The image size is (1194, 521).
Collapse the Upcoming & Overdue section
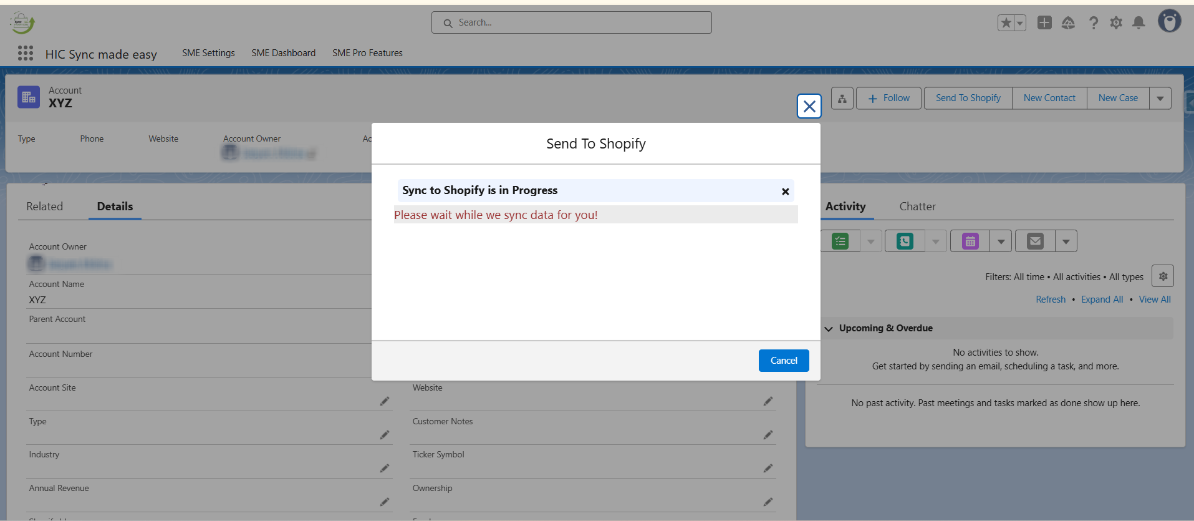829,328
